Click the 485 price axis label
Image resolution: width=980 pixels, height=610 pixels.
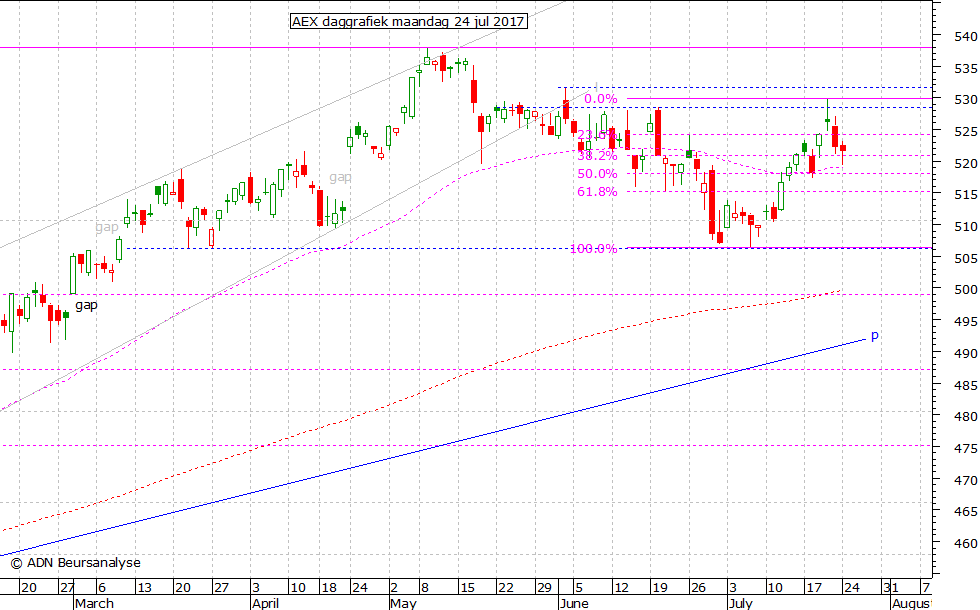click(x=966, y=385)
